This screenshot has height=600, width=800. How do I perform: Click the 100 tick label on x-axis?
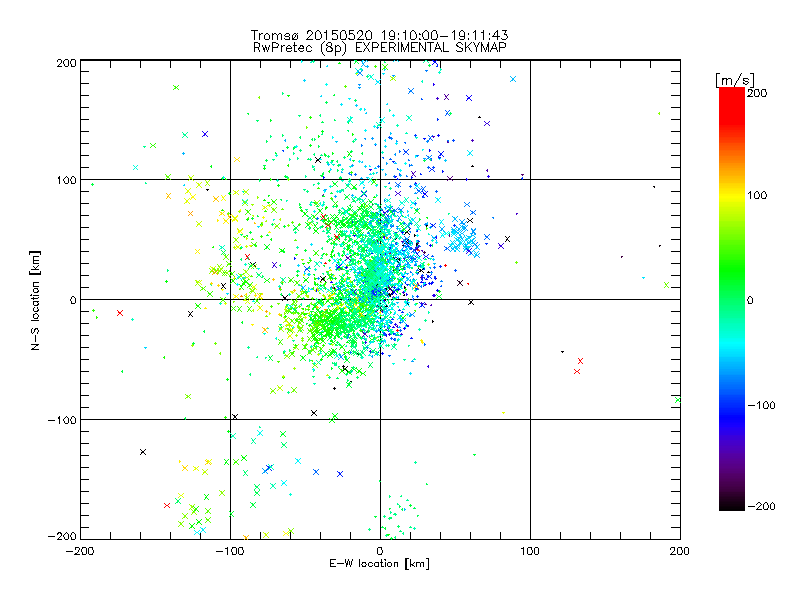pyautogui.click(x=530, y=552)
